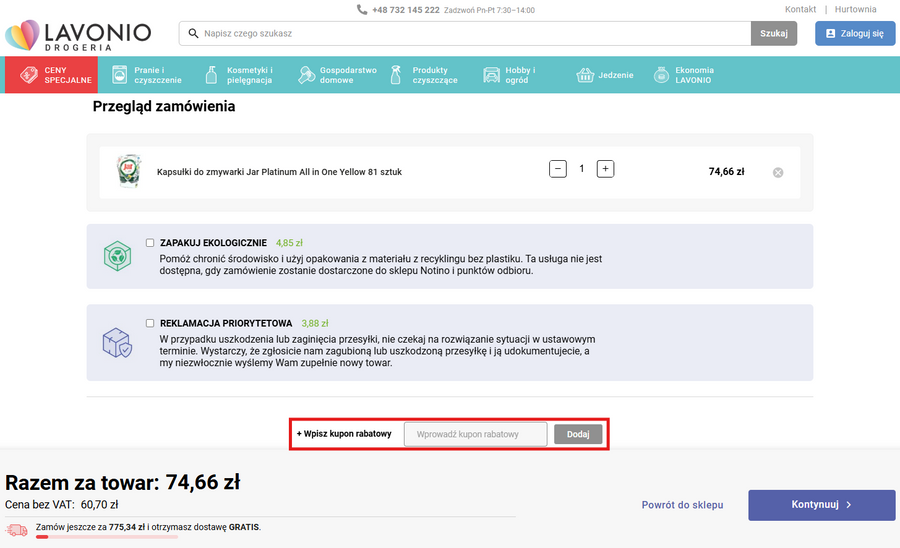Screen dimensions: 900x548
Task: Click the priority complaint shield package icon
Action: pyautogui.click(x=118, y=343)
